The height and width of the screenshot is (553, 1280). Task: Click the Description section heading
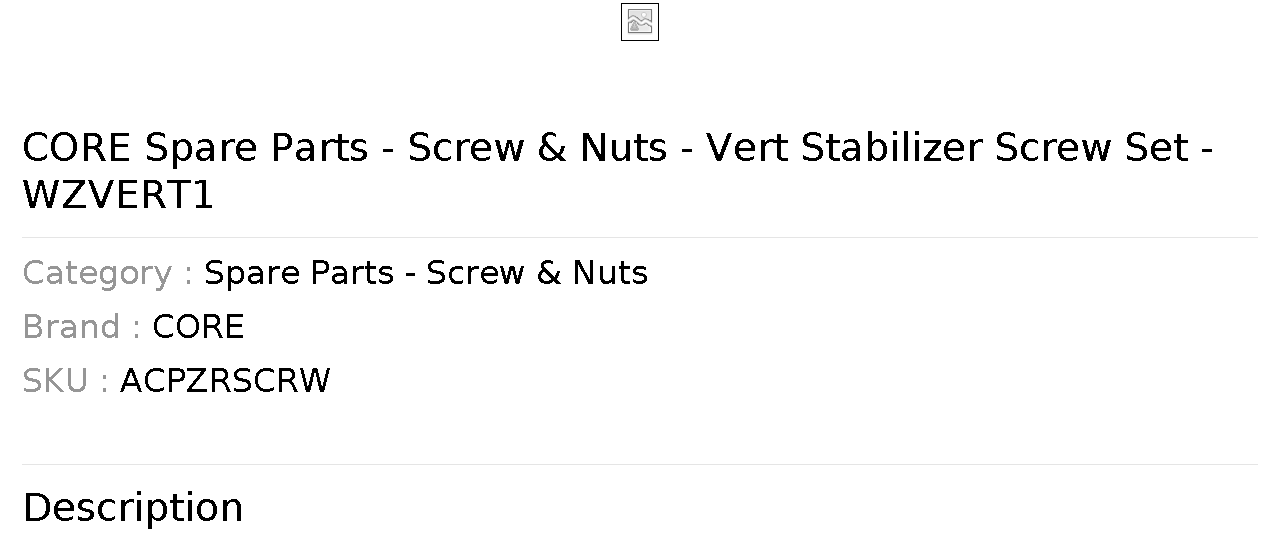click(133, 507)
